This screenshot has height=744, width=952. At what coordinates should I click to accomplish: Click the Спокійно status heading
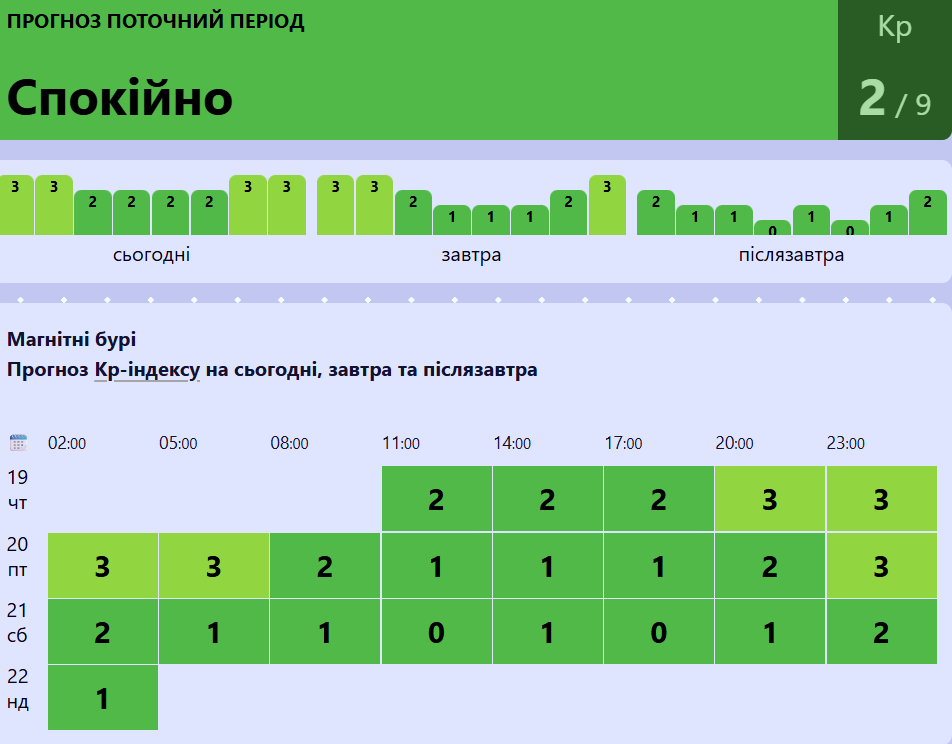coord(120,98)
